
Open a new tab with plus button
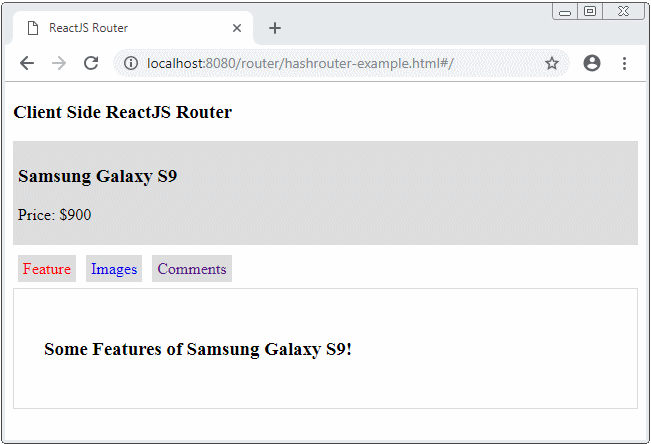pos(275,28)
